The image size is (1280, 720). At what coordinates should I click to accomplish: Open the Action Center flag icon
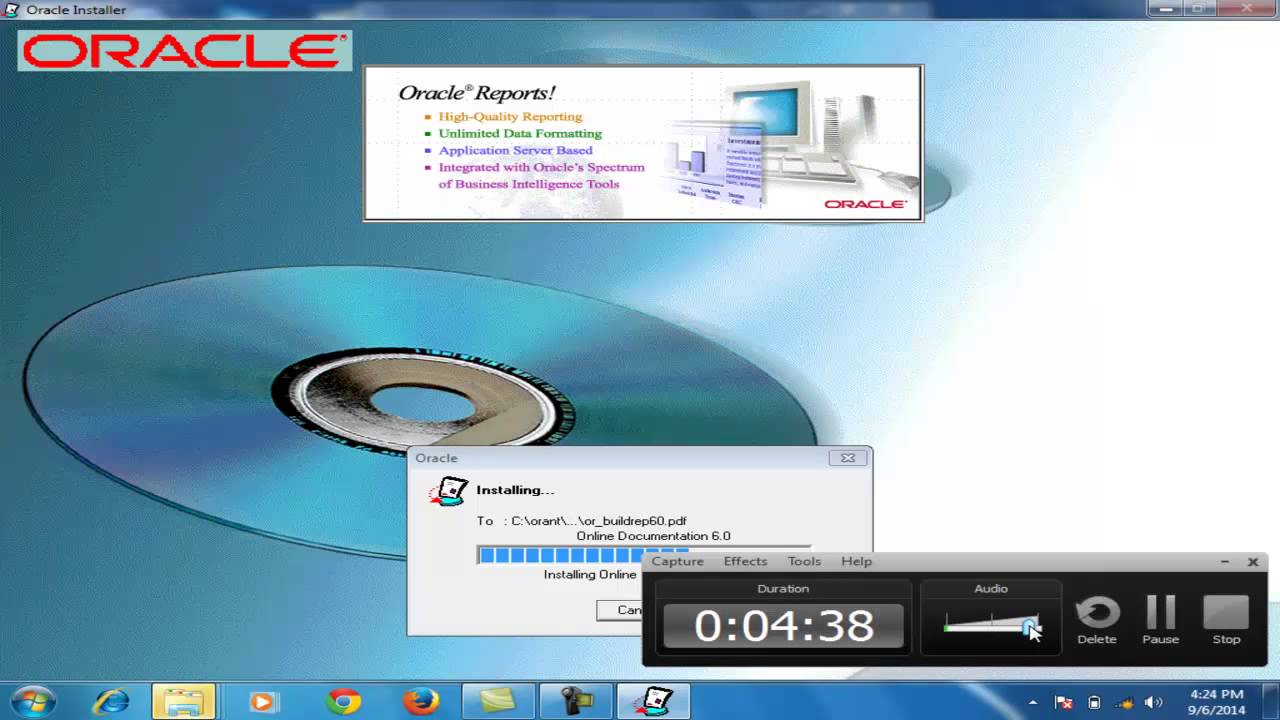1064,702
